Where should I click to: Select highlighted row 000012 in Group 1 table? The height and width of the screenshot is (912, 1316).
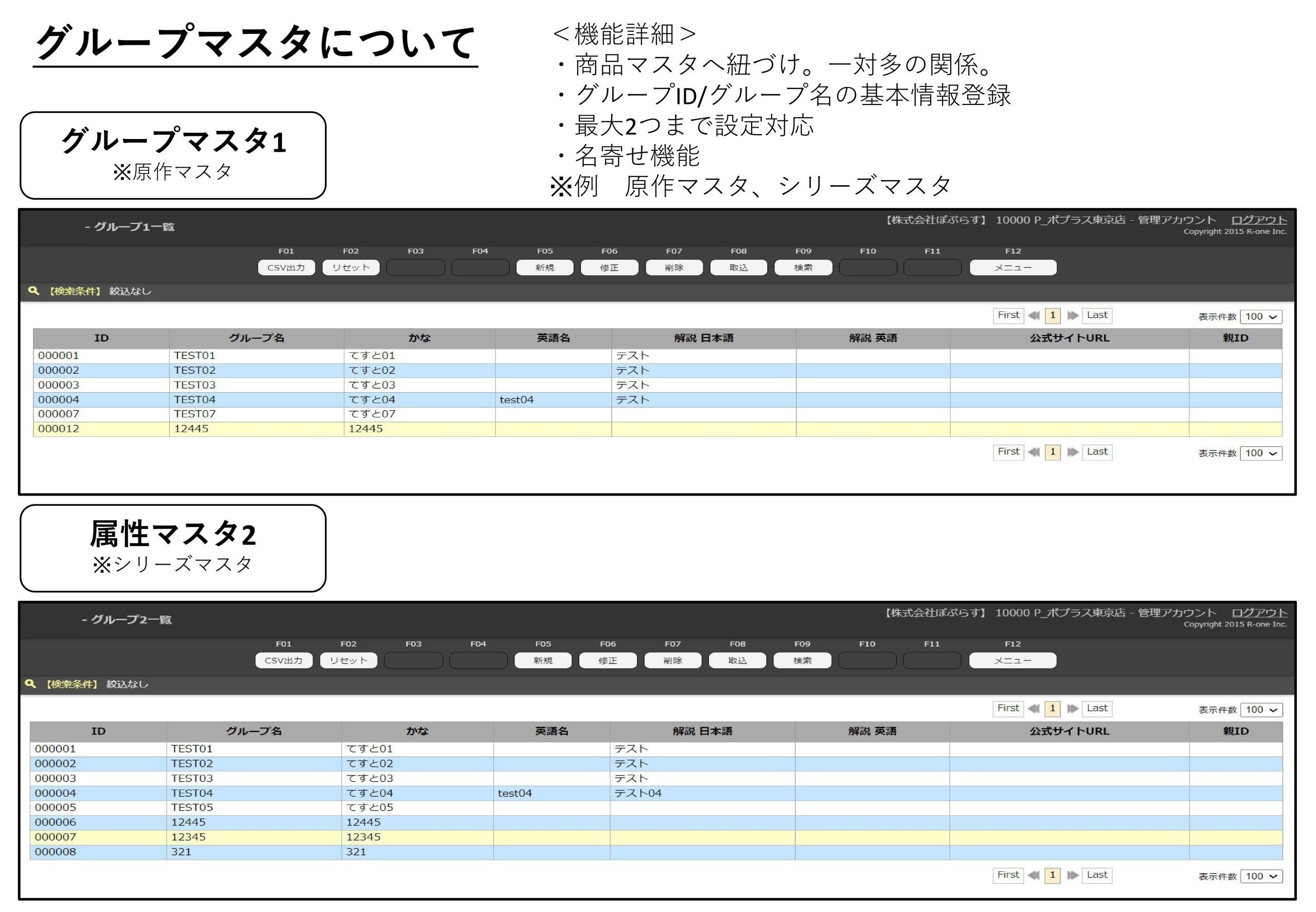[59, 429]
